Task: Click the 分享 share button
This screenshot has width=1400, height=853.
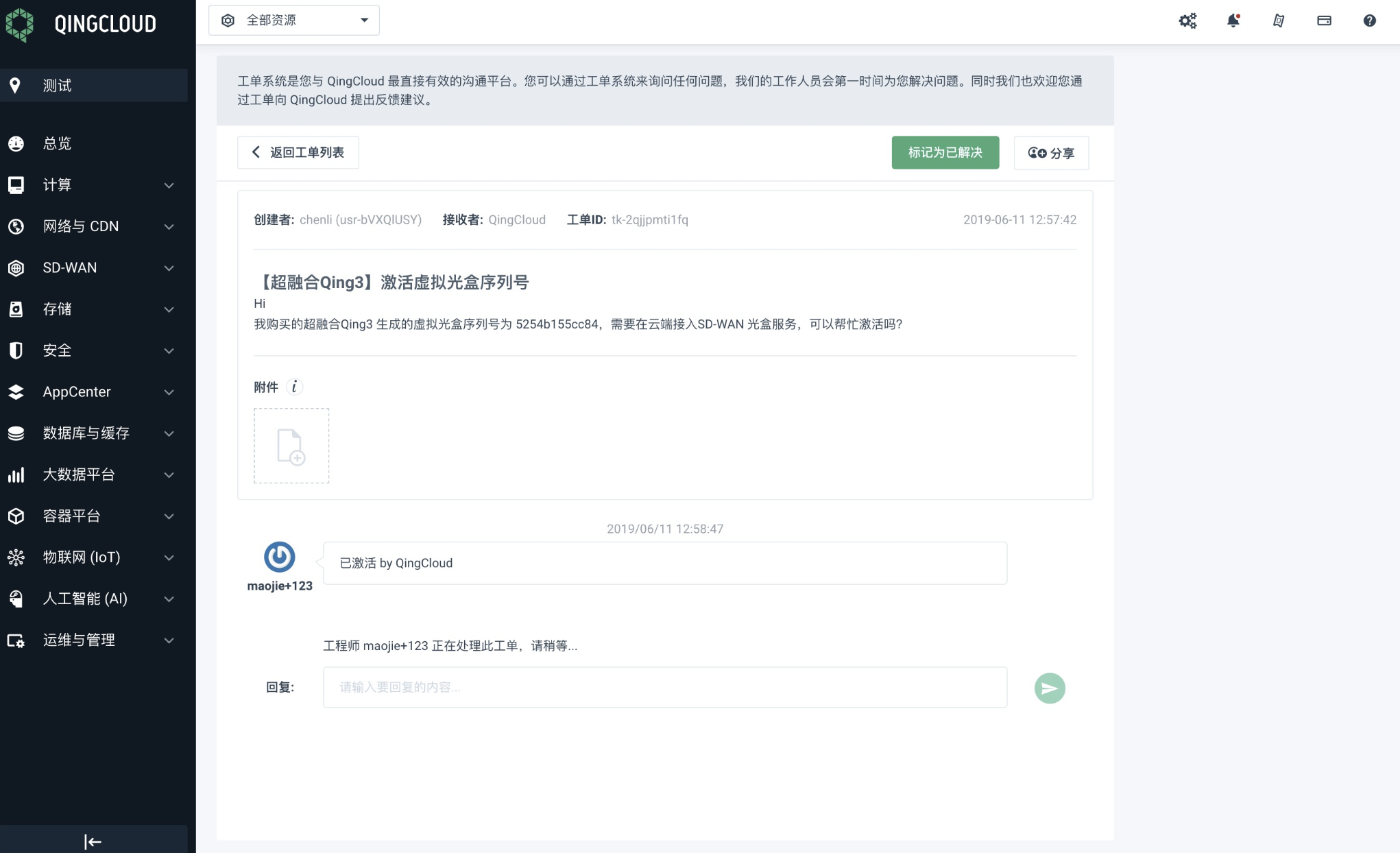Action: coord(1051,153)
